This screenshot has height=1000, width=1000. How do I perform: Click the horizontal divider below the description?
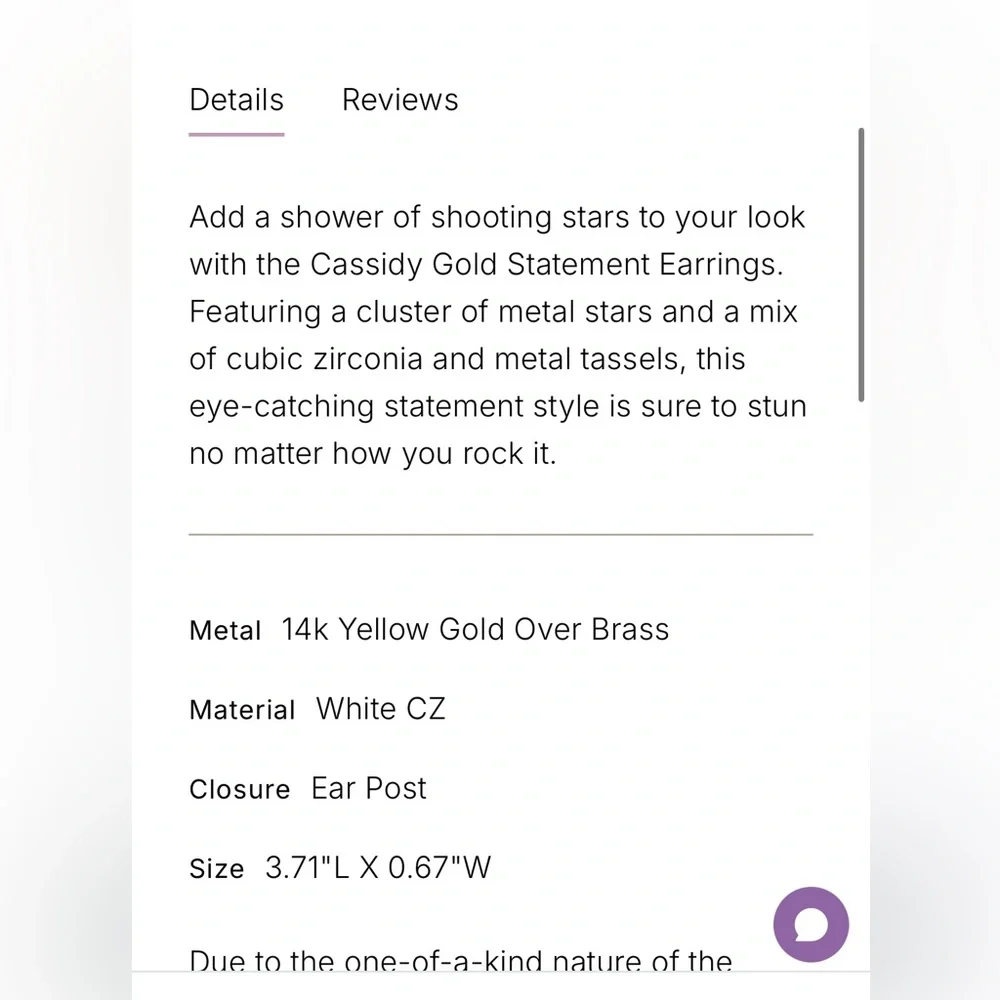pos(500,535)
